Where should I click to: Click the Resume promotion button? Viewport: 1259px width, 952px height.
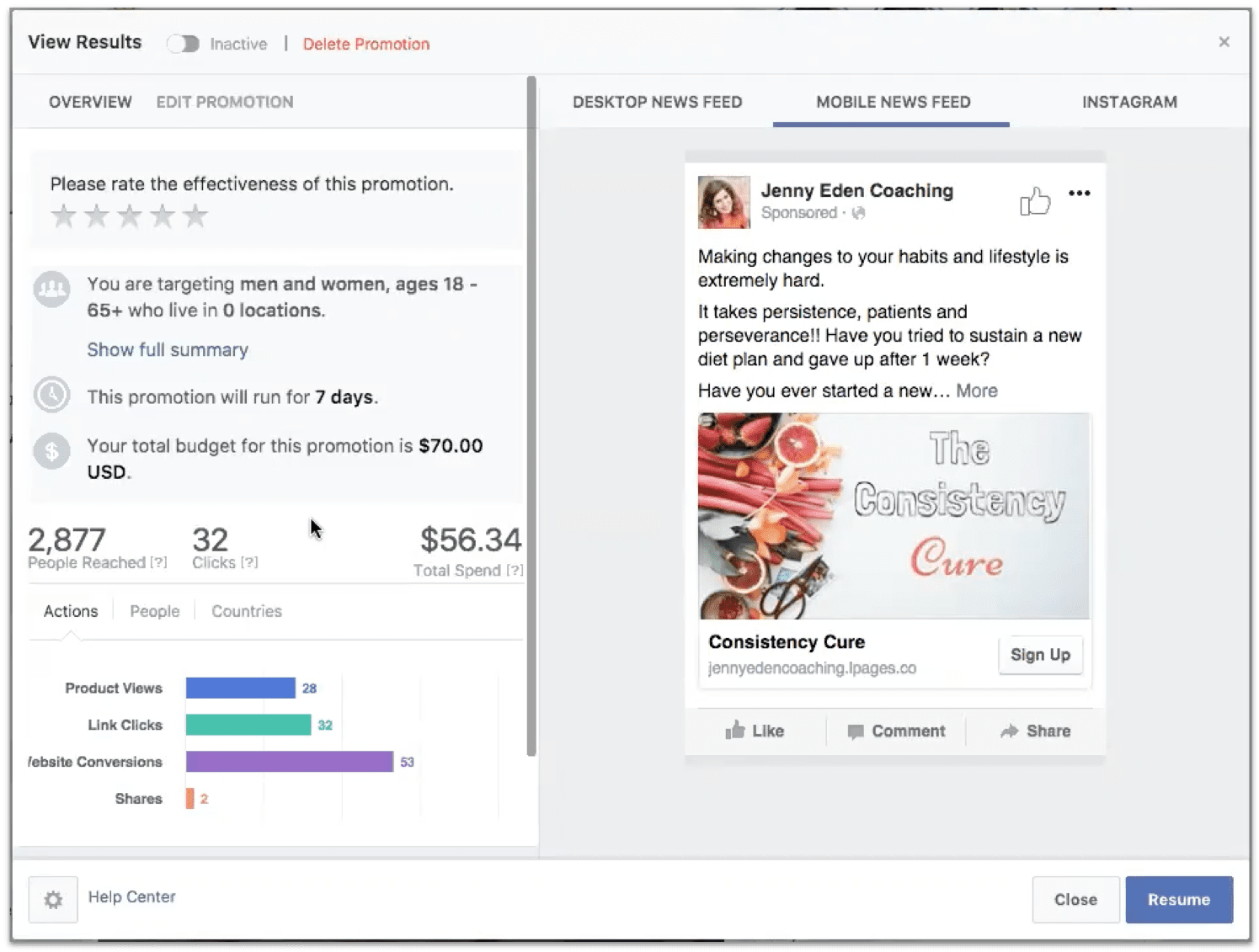pos(1179,900)
